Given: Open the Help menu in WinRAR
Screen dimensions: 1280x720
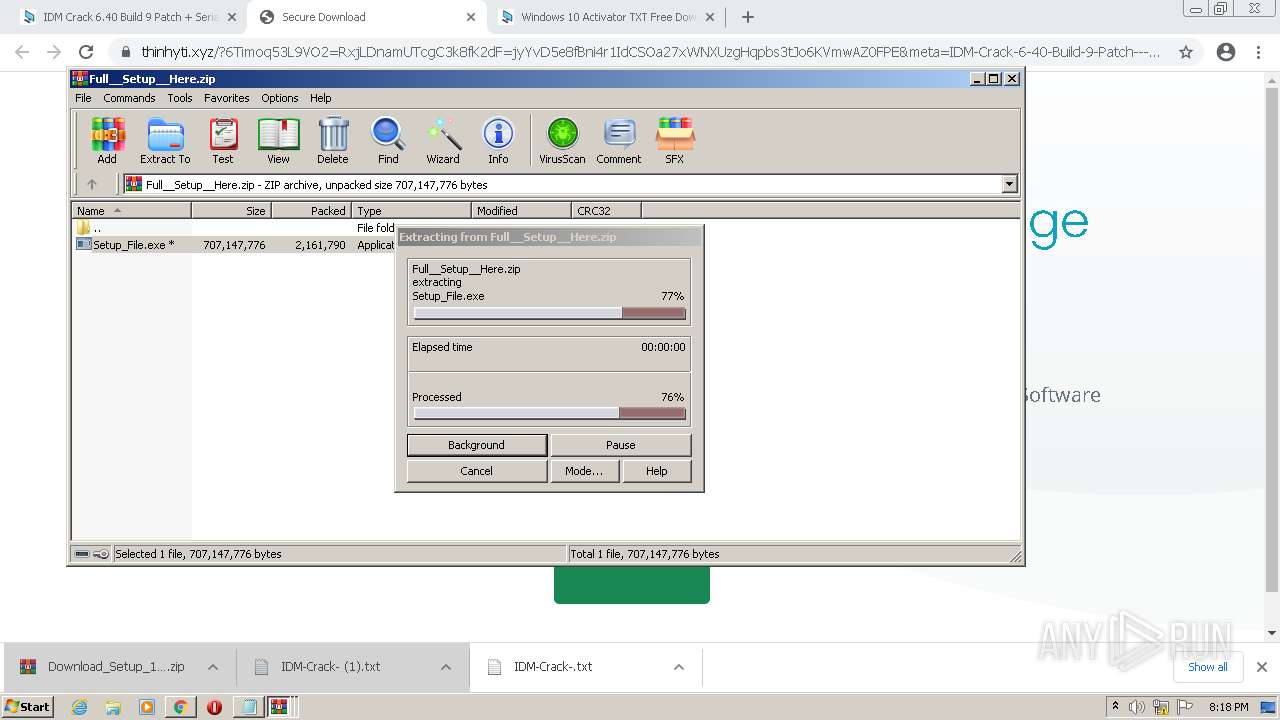Looking at the screenshot, I should point(320,98).
